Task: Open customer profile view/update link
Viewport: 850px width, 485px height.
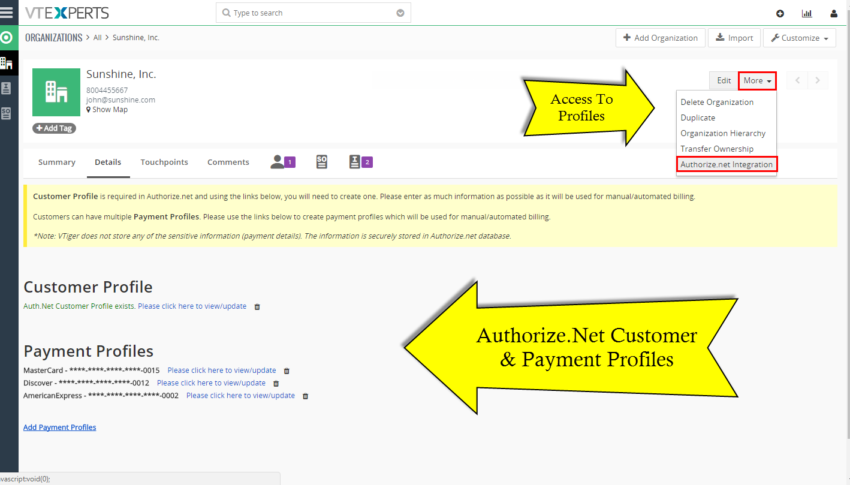Action: (x=192, y=306)
